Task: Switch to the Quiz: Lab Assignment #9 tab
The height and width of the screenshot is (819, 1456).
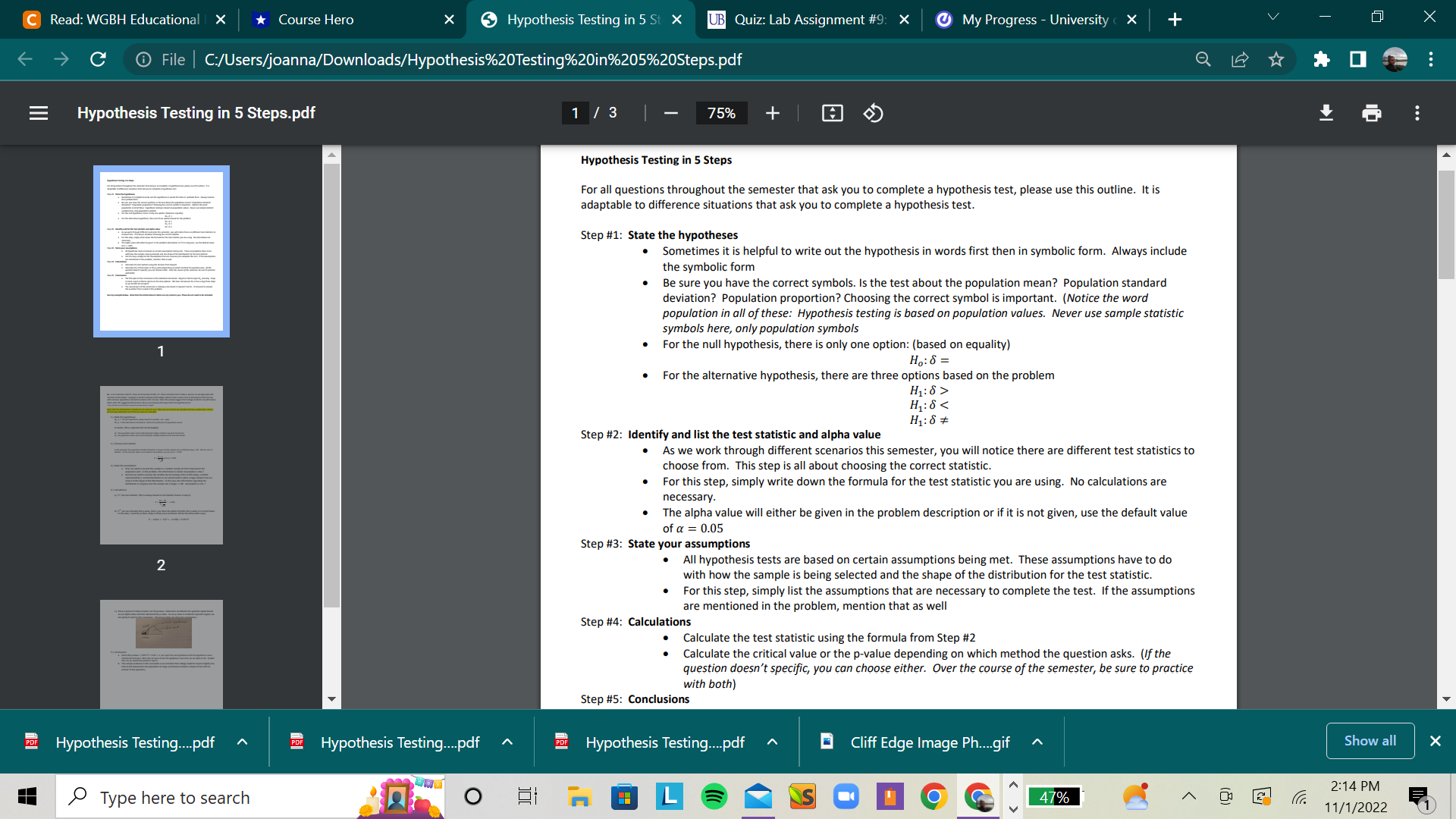Action: click(x=808, y=19)
